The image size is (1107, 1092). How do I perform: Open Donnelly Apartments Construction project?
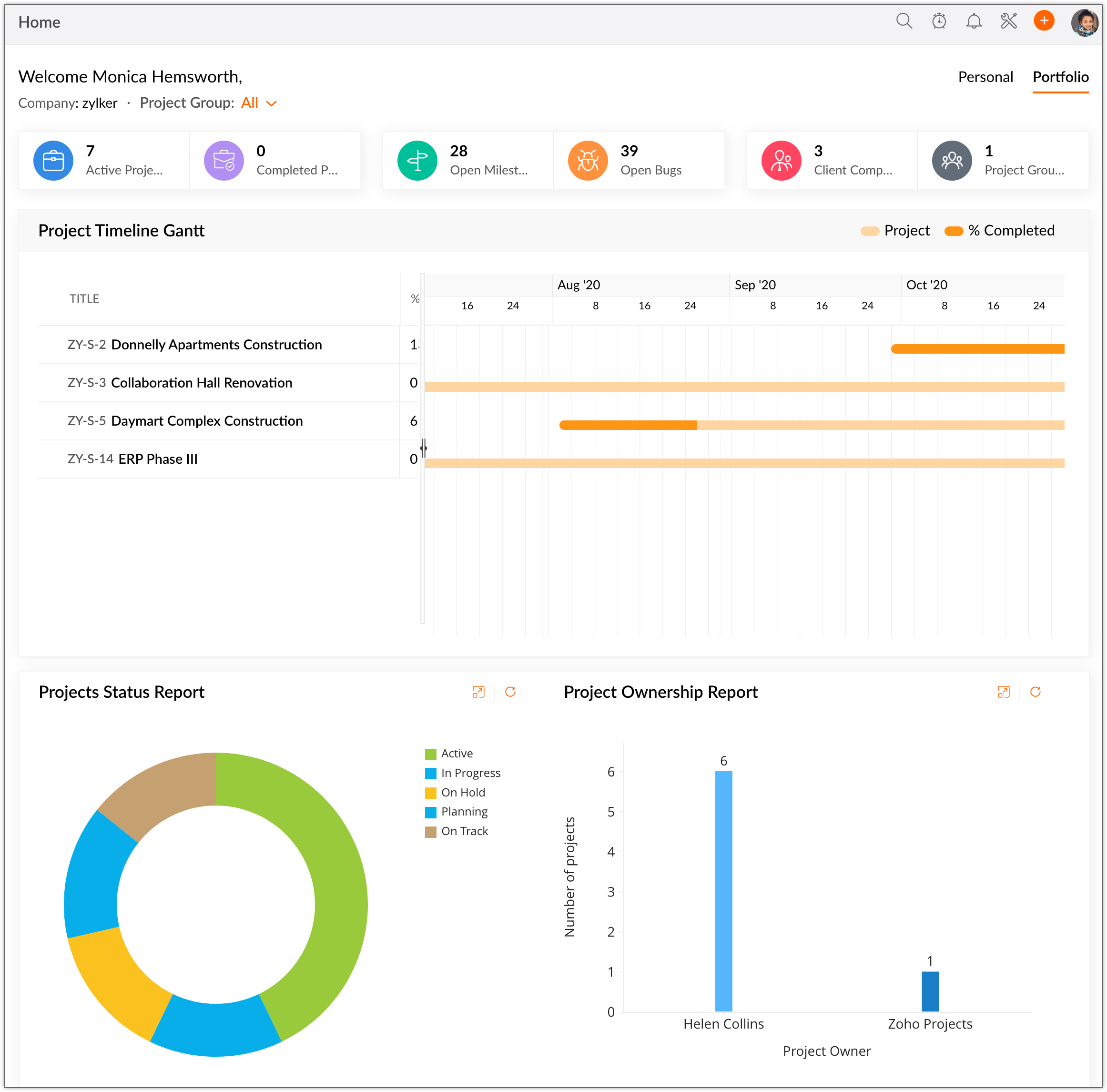[216, 345]
